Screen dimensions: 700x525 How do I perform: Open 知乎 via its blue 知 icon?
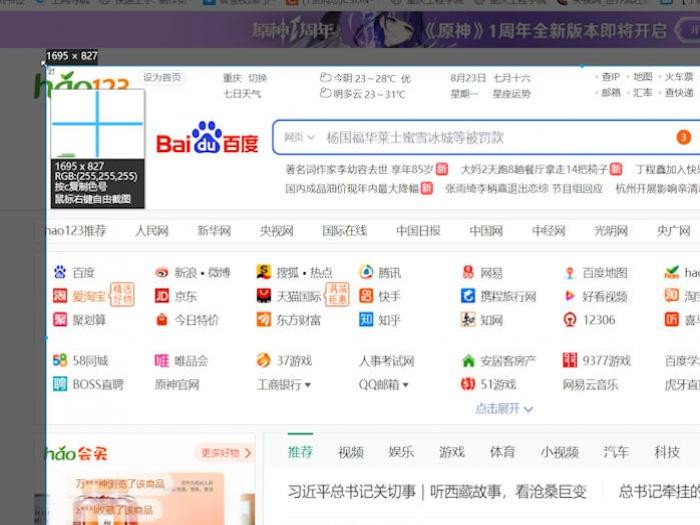[366, 320]
